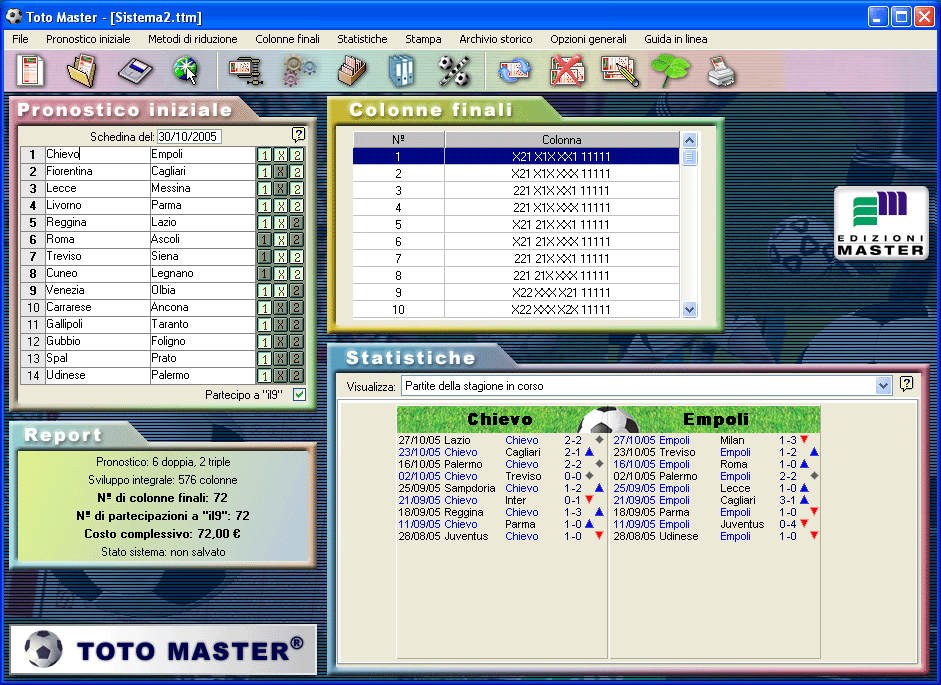Select column row 5 "X21 21X XX1 11111"
This screenshot has height=685, width=941.
pyautogui.click(x=516, y=225)
